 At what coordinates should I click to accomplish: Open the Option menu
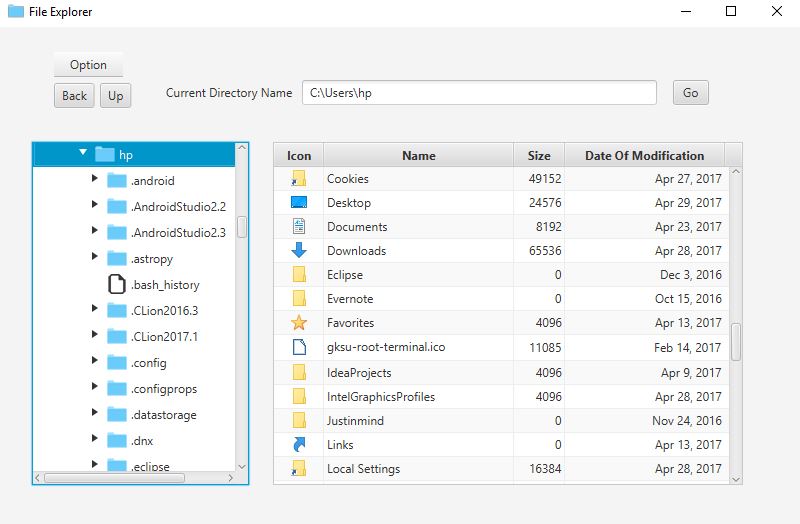[88, 65]
